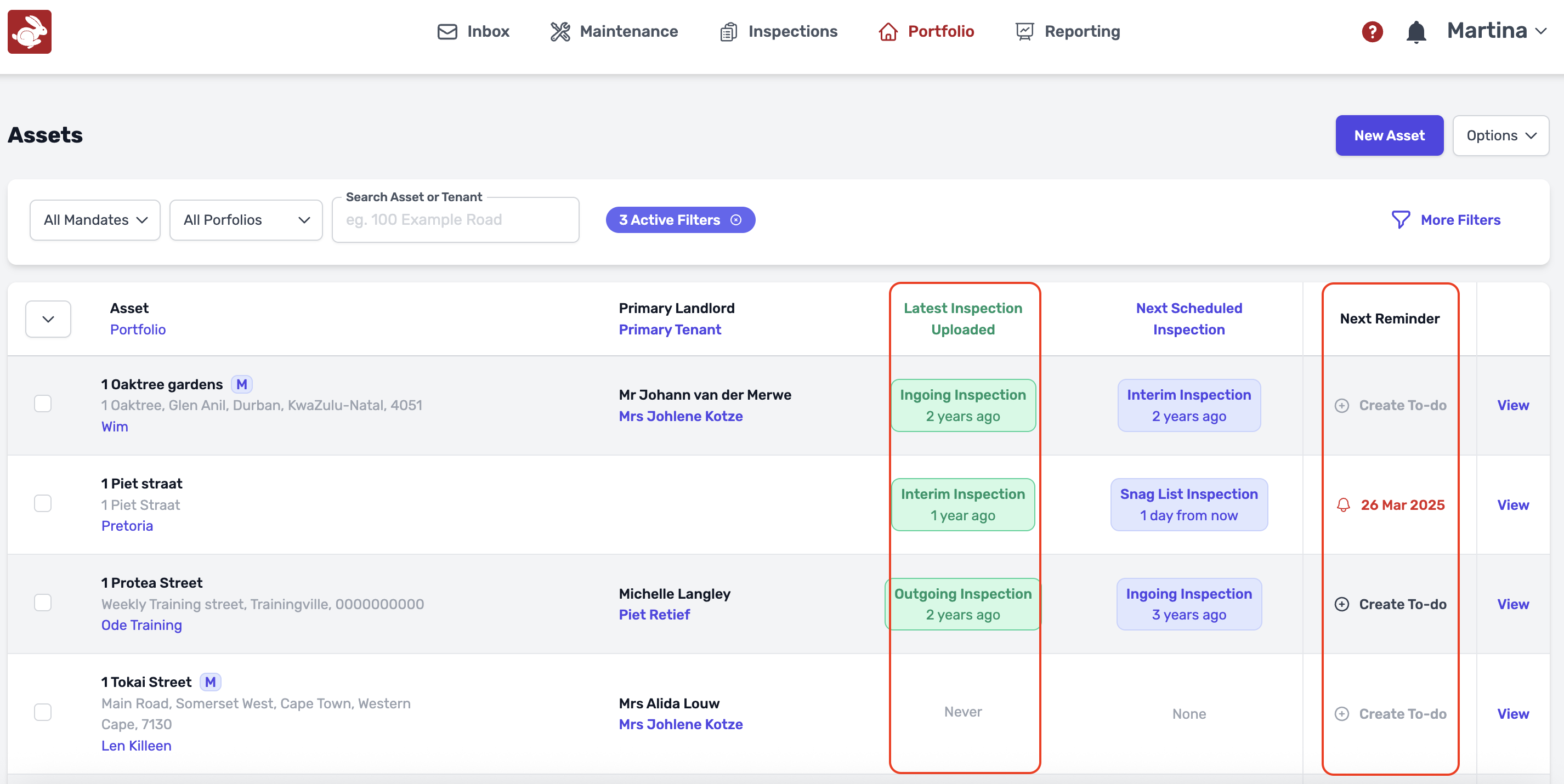Expand the All Porfolios dropdown
The width and height of the screenshot is (1564, 784).
[x=246, y=220]
